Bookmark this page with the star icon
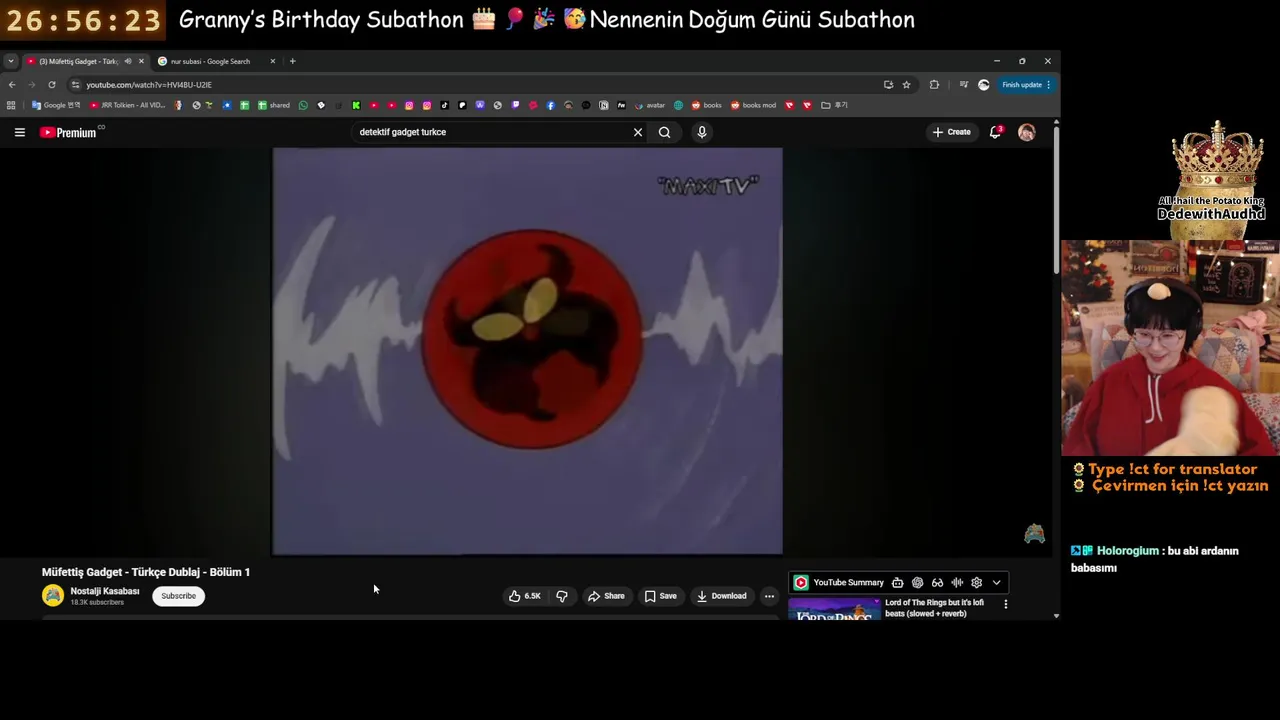Image resolution: width=1280 pixels, height=720 pixels. [x=906, y=85]
